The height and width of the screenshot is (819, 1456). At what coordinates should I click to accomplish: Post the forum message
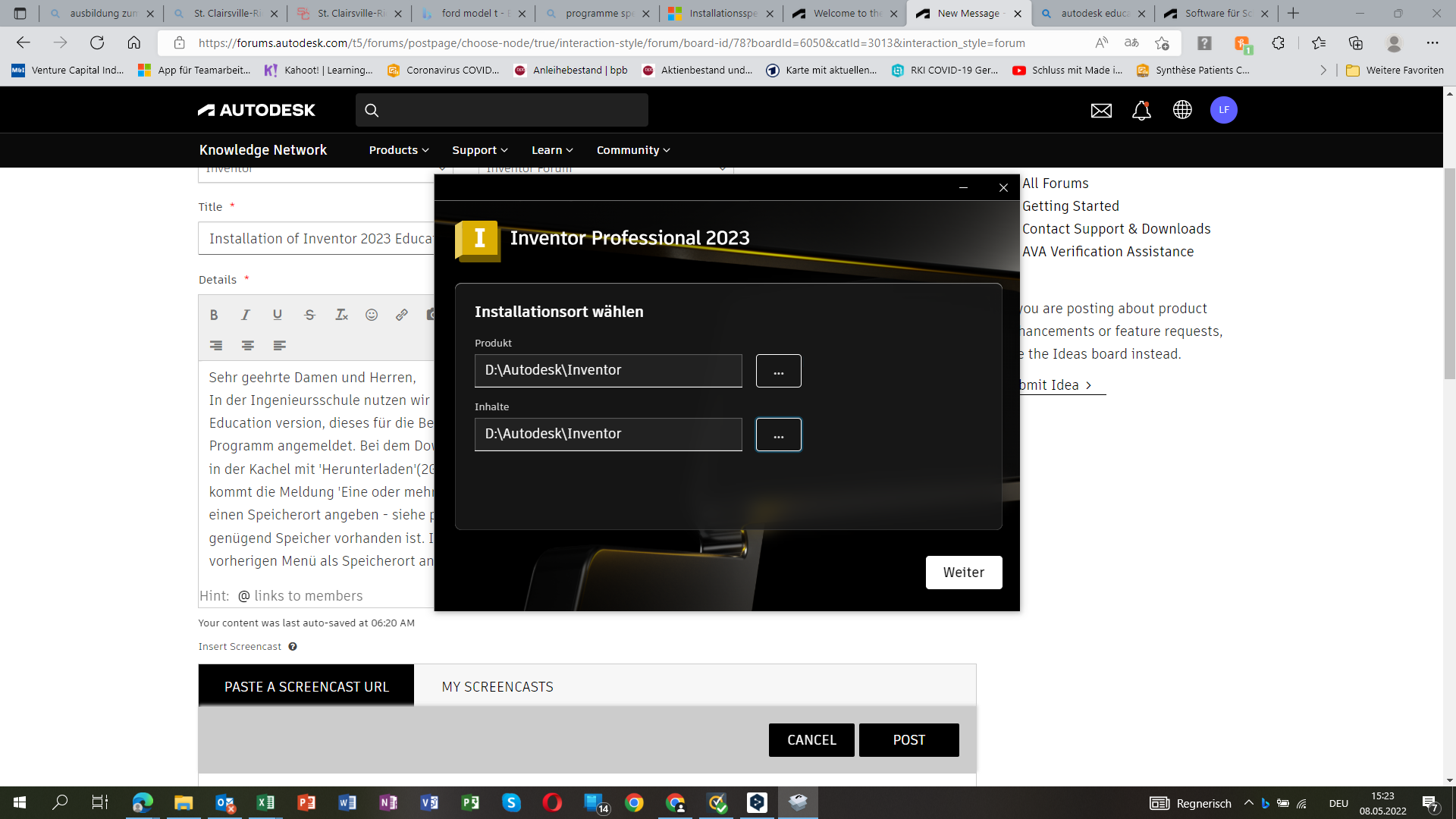click(x=909, y=740)
